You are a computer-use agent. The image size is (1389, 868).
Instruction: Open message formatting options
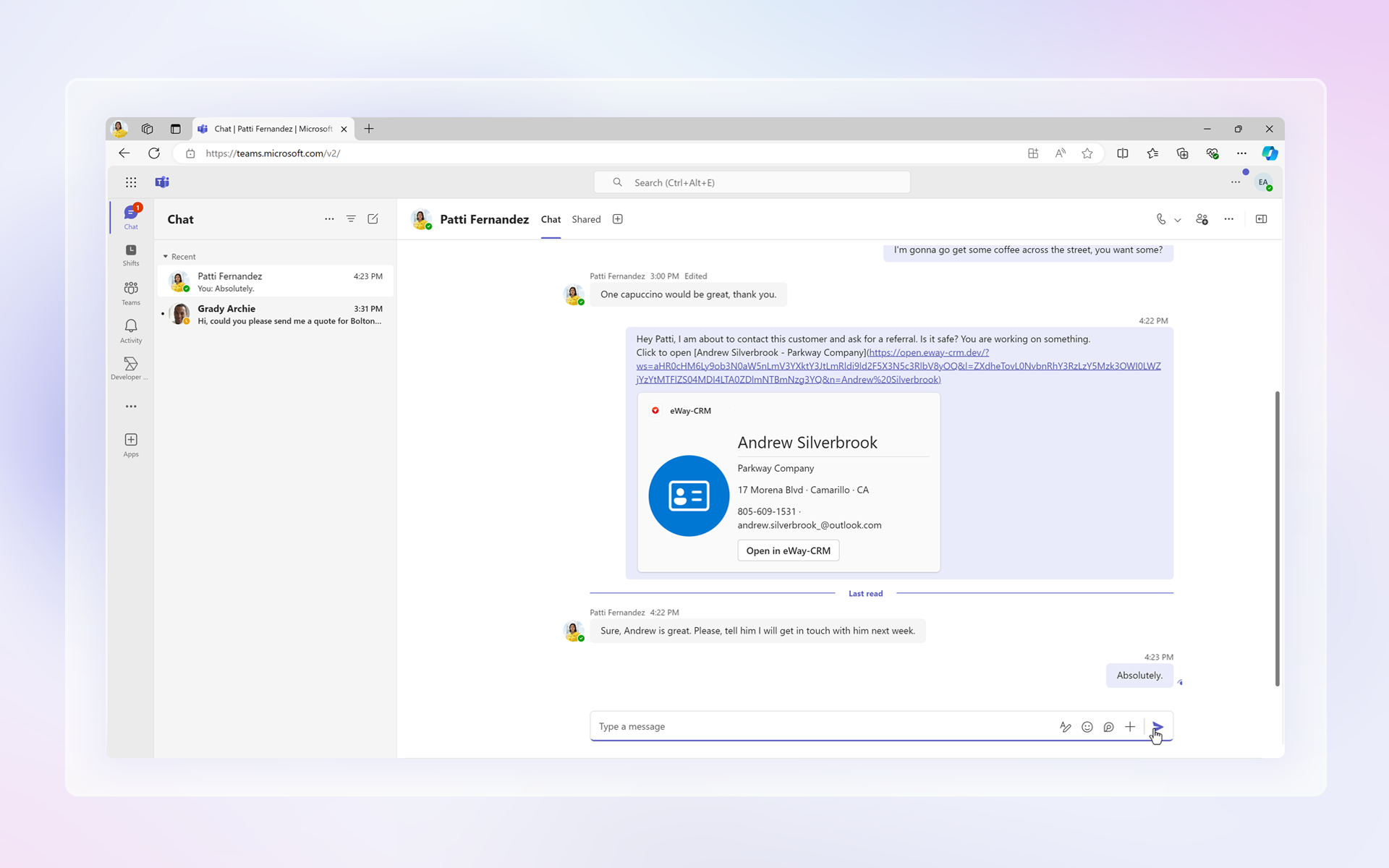[1066, 727]
